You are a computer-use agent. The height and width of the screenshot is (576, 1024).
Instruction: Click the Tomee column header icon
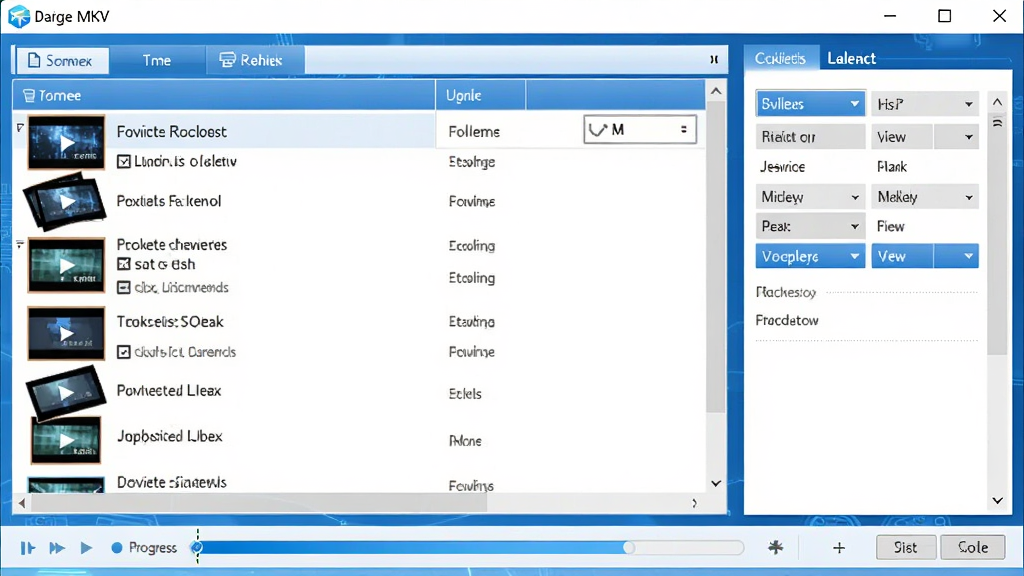point(29,96)
